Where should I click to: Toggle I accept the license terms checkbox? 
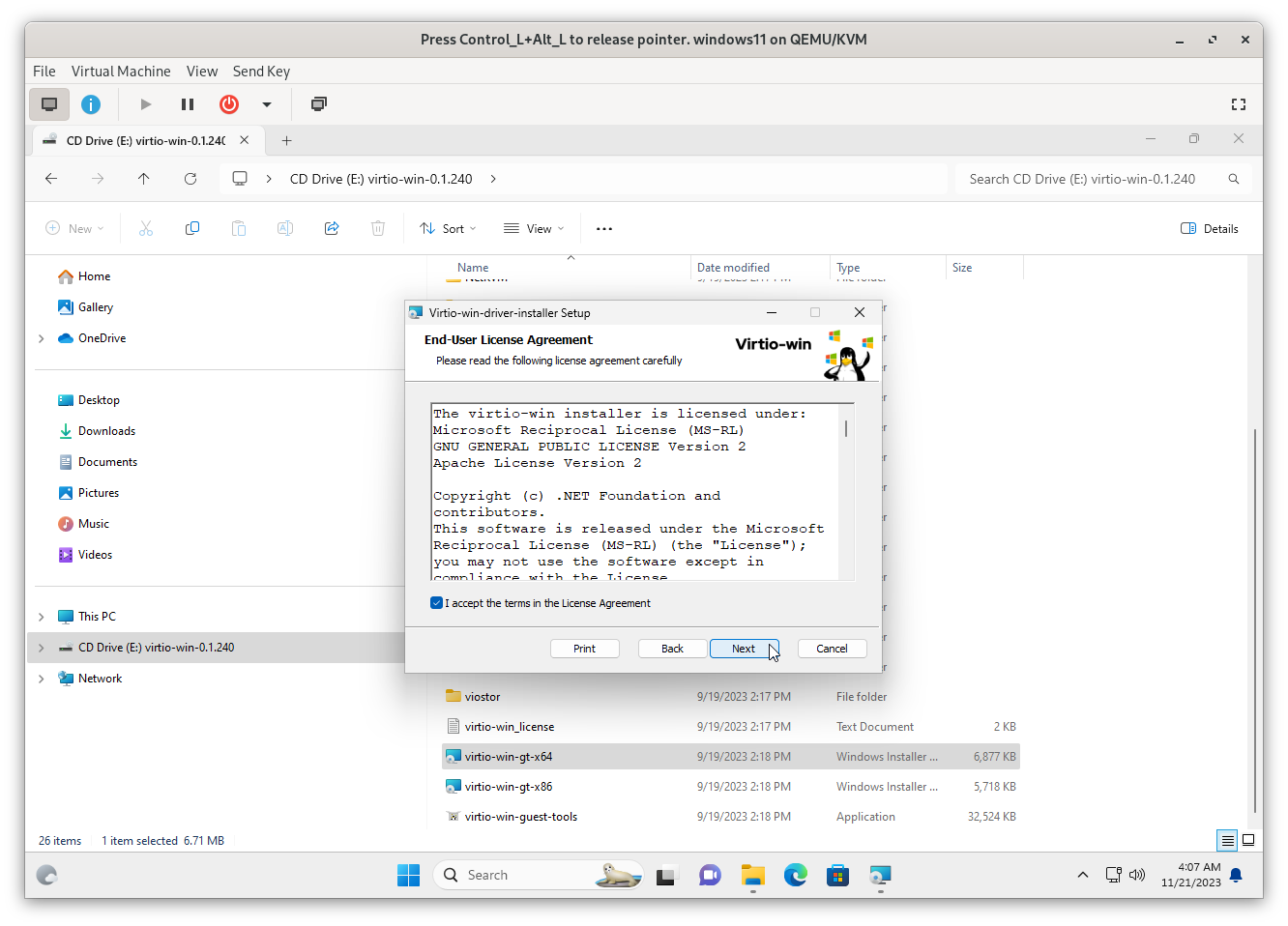(437, 603)
